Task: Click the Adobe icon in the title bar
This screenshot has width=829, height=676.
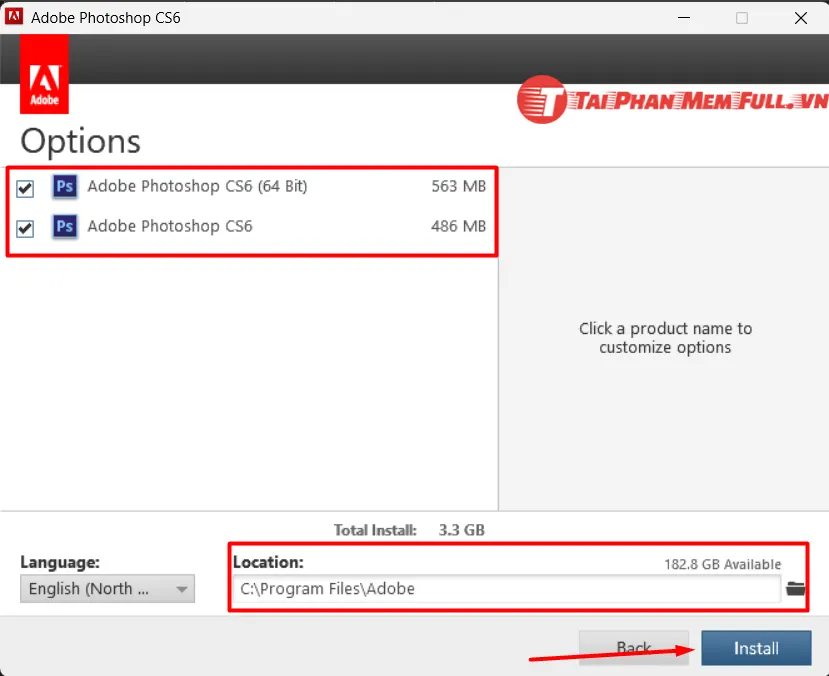Action: [14, 17]
